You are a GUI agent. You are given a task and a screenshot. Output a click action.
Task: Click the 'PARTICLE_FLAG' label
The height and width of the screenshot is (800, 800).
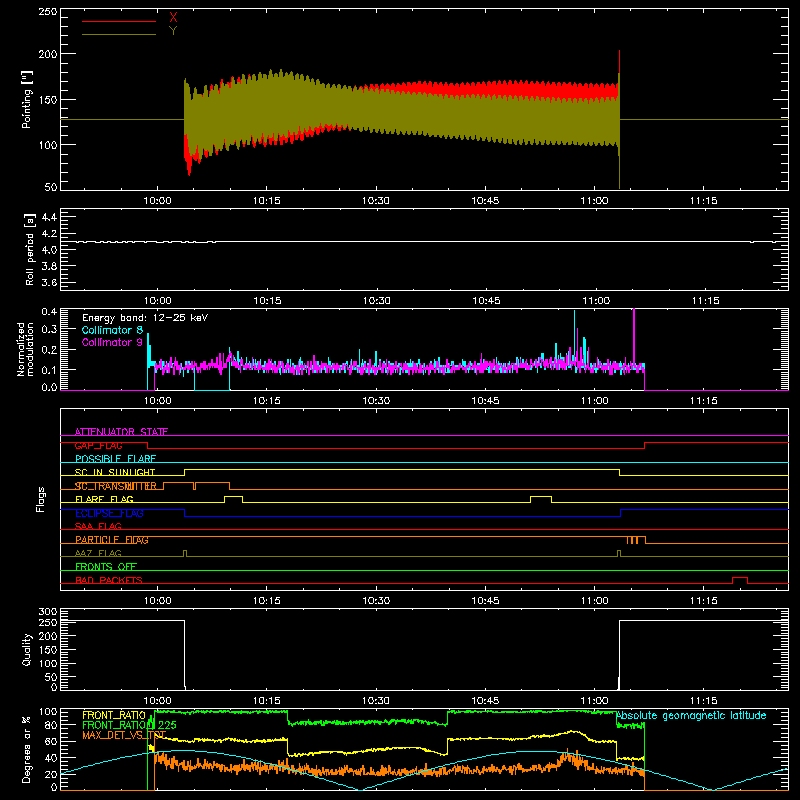click(112, 540)
